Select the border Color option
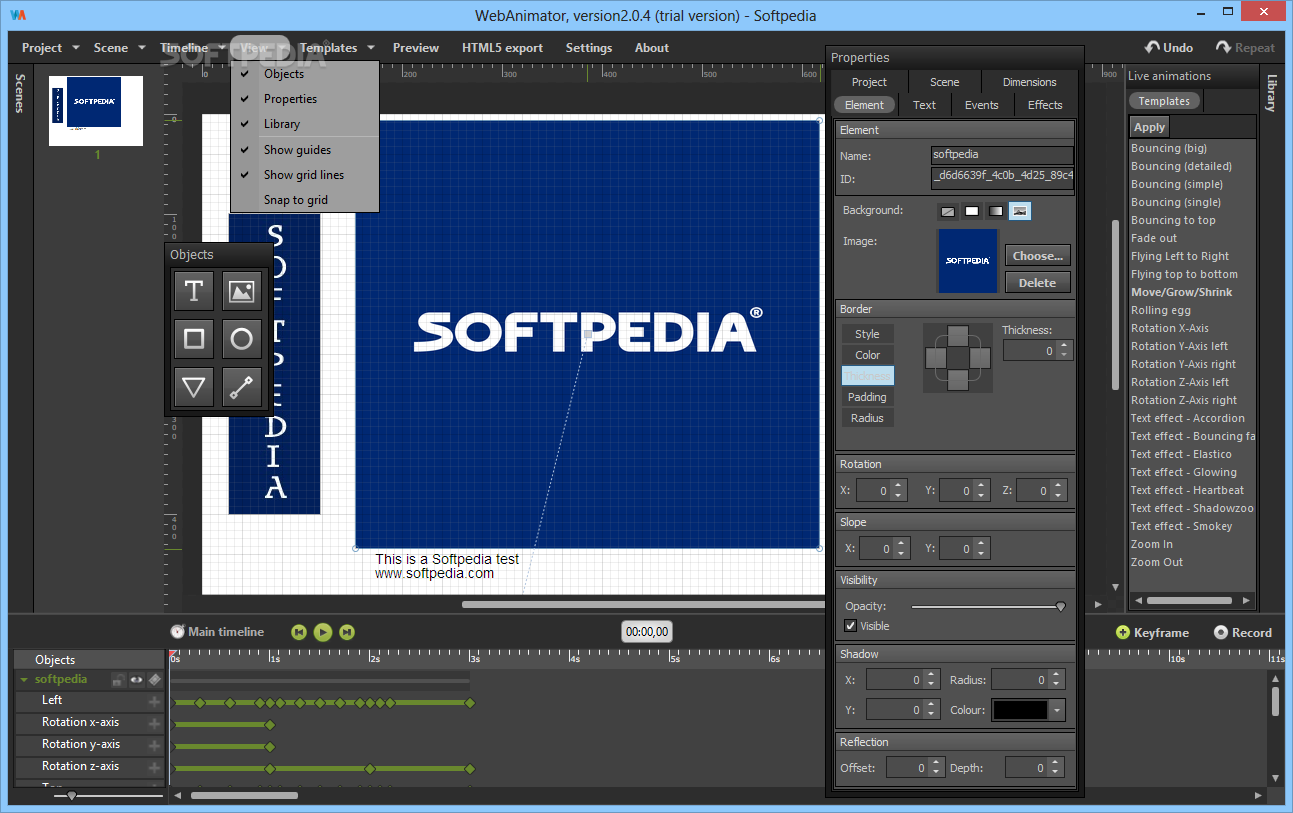 [867, 355]
